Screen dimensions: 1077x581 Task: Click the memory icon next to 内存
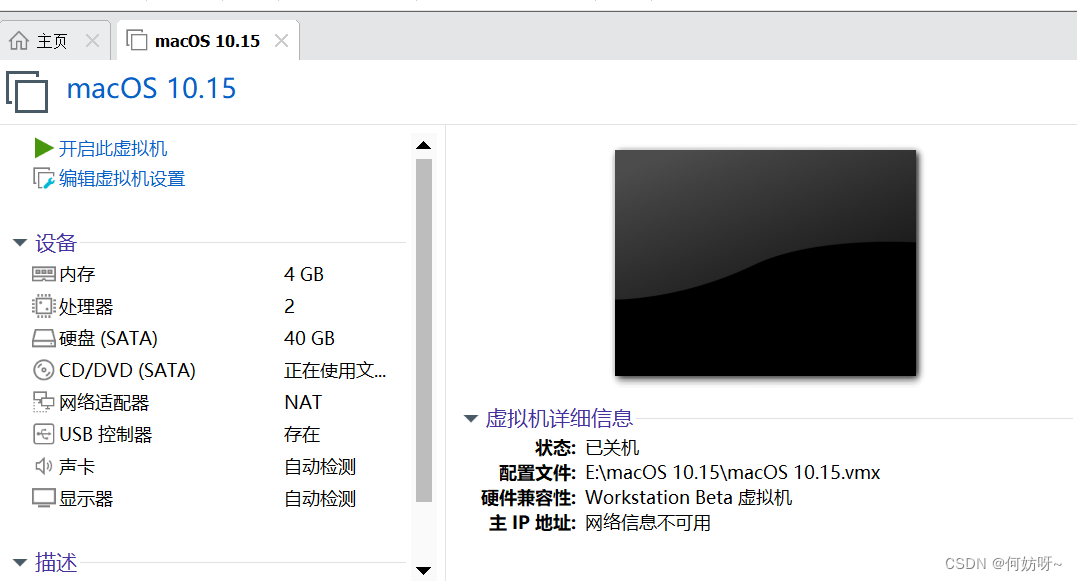pos(43,274)
